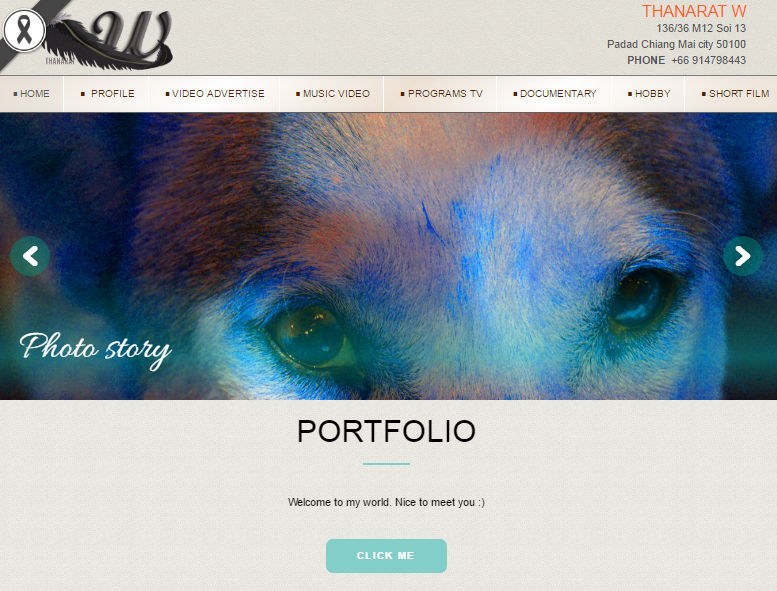This screenshot has width=777, height=591.
Task: Select VIDEO ADVERTISE in navigation
Action: click(215, 94)
